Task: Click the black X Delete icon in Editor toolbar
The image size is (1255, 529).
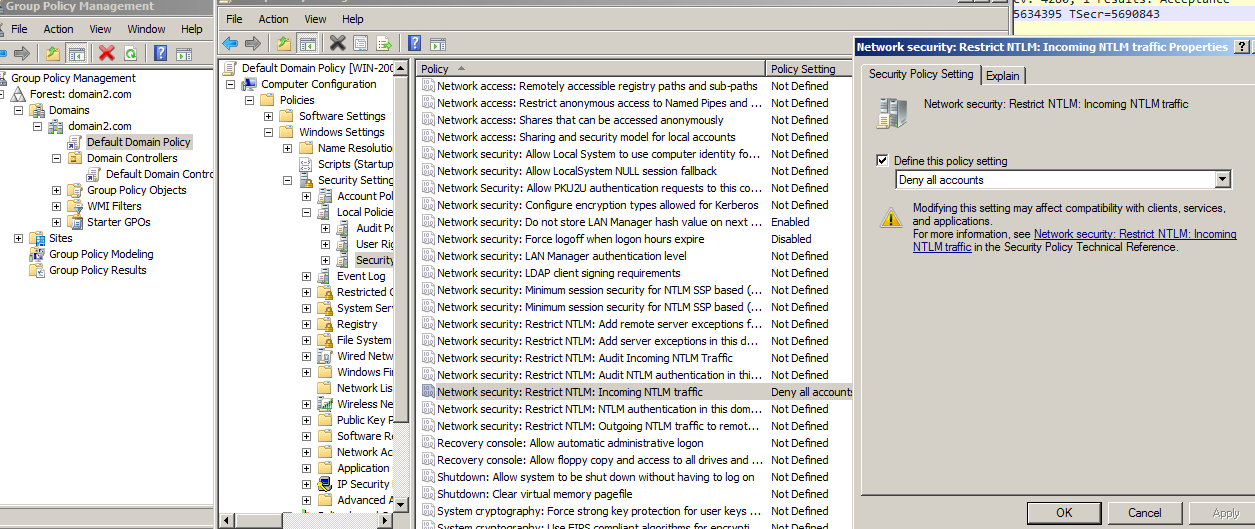Action: [338, 43]
